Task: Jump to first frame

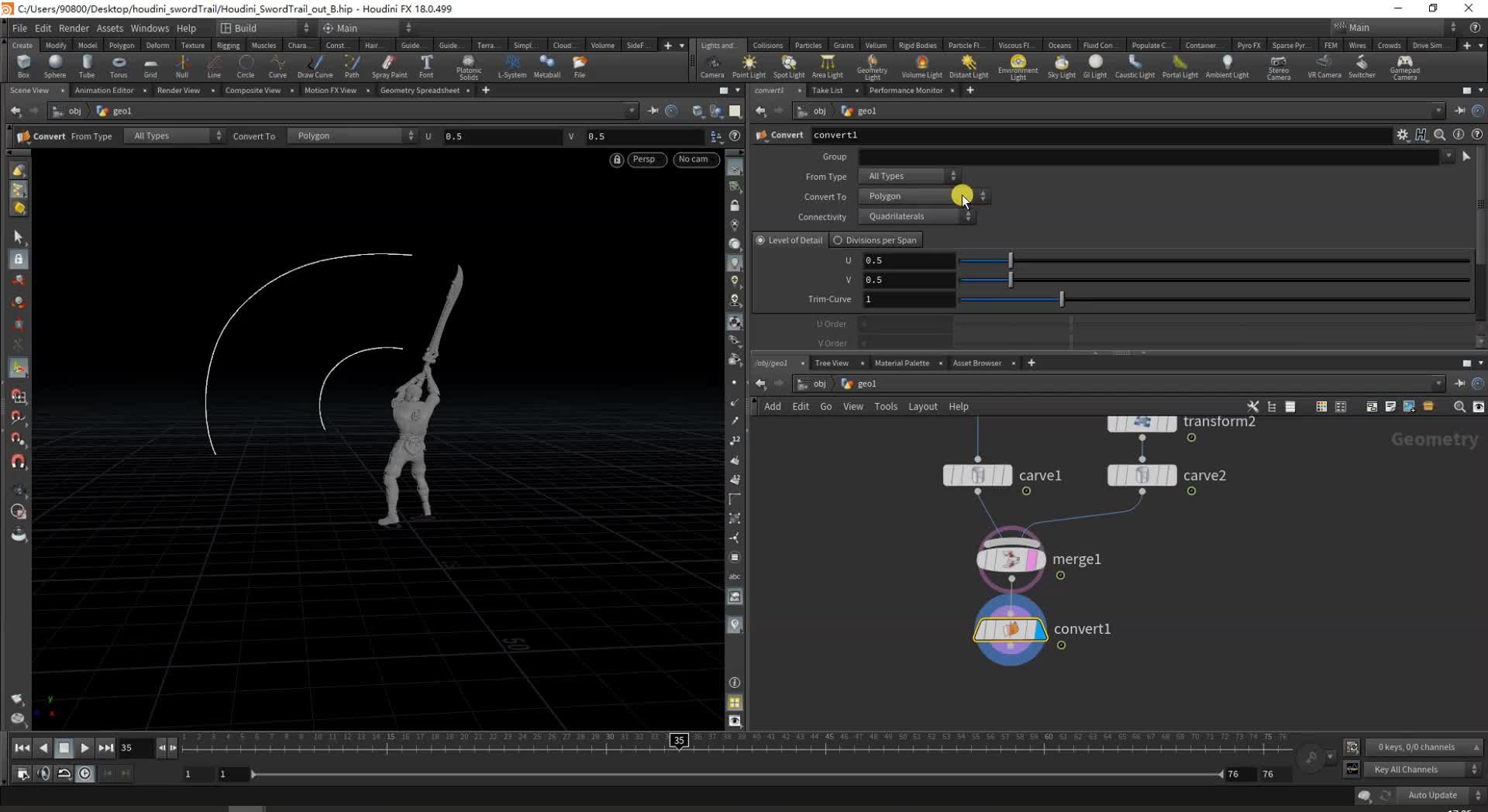Action: tap(22, 748)
